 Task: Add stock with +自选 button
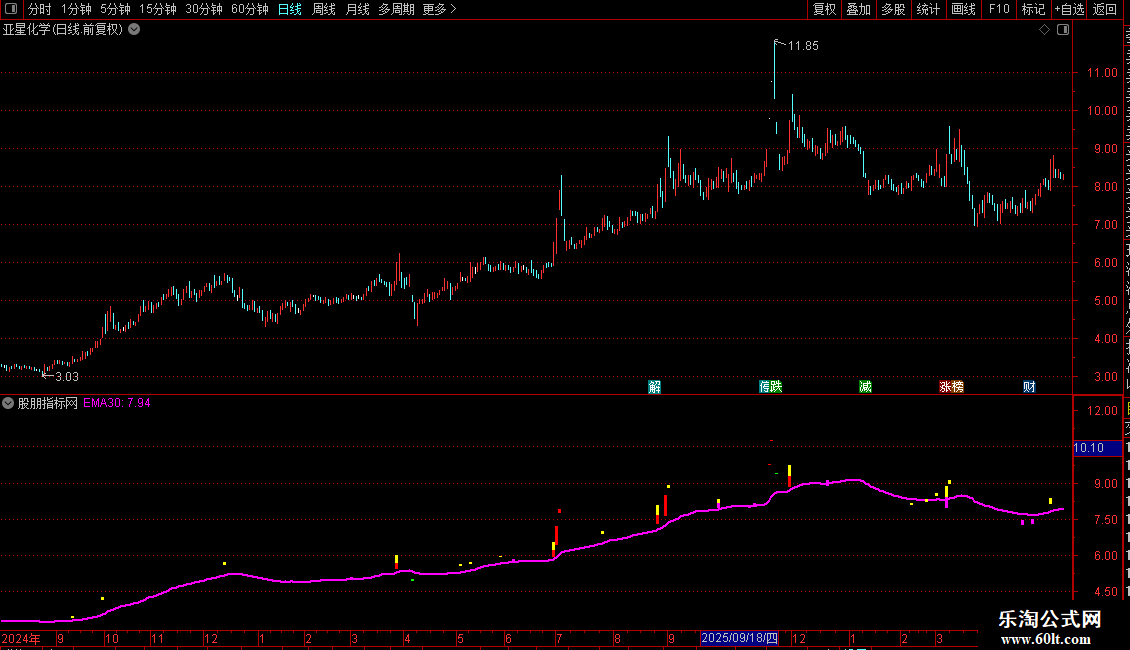[1069, 9]
